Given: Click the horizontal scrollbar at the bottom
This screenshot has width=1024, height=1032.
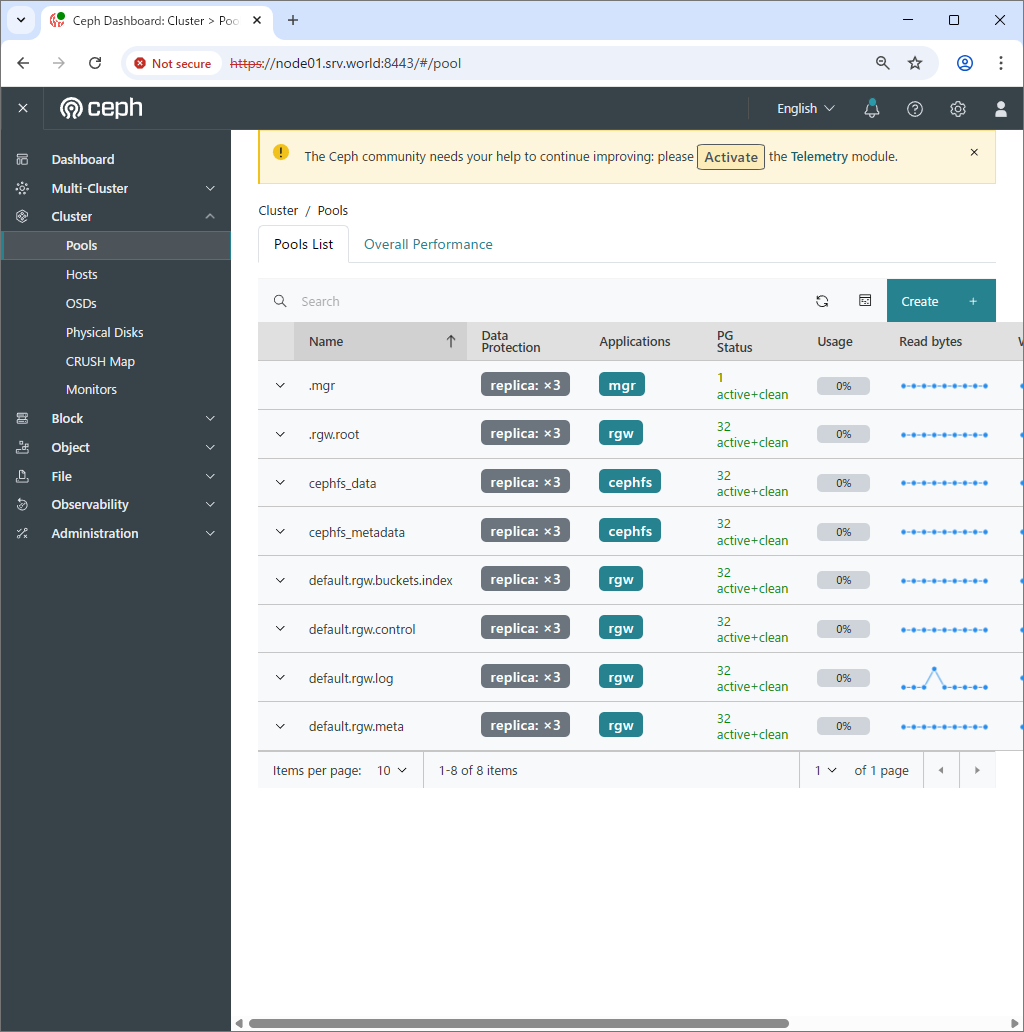Looking at the screenshot, I should tap(518, 1023).
